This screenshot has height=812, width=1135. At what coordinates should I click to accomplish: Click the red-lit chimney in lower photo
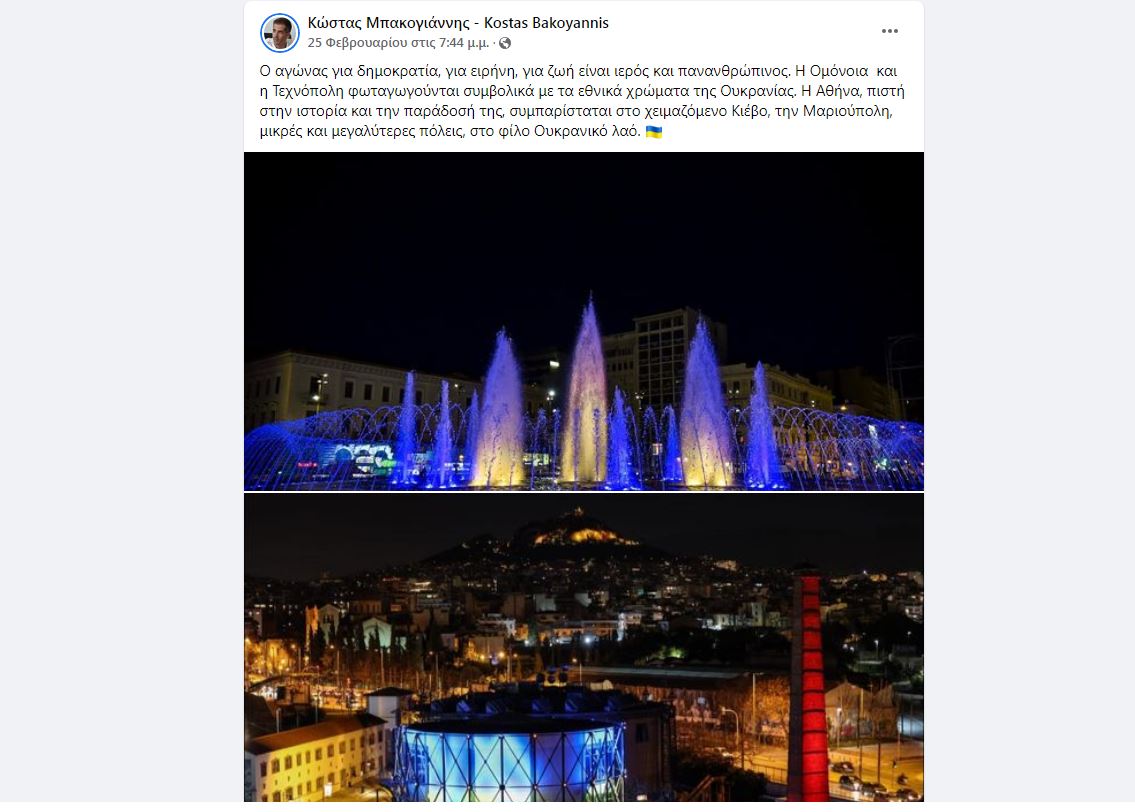tap(809, 684)
